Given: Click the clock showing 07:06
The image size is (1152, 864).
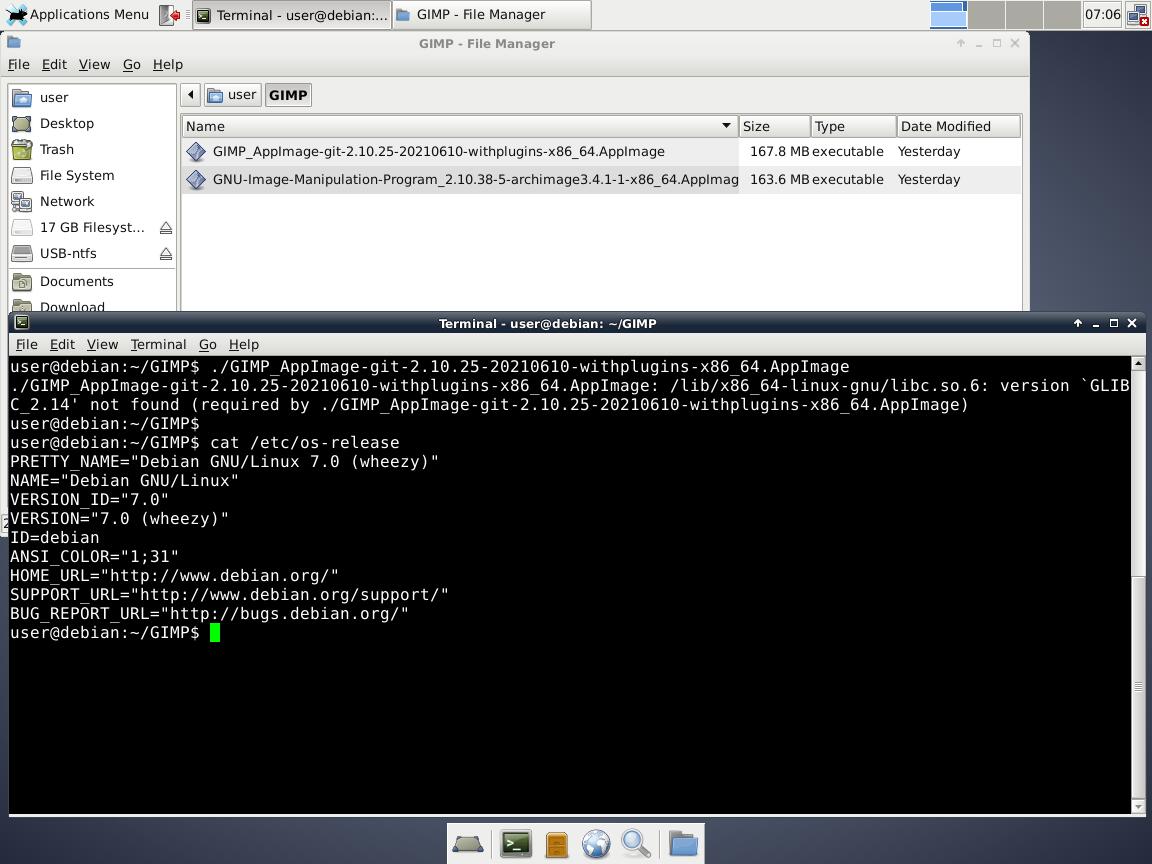Looking at the screenshot, I should pyautogui.click(x=1102, y=15).
